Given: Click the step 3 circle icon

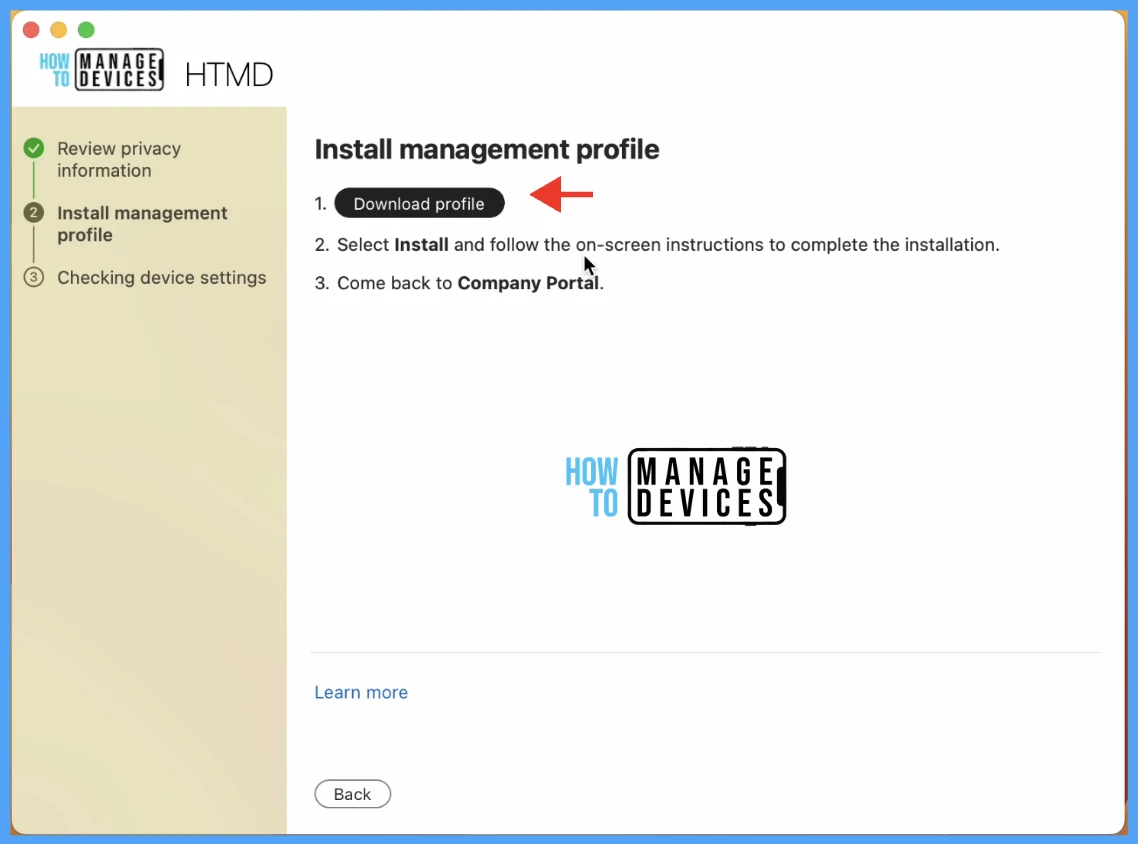Looking at the screenshot, I should click(x=33, y=277).
